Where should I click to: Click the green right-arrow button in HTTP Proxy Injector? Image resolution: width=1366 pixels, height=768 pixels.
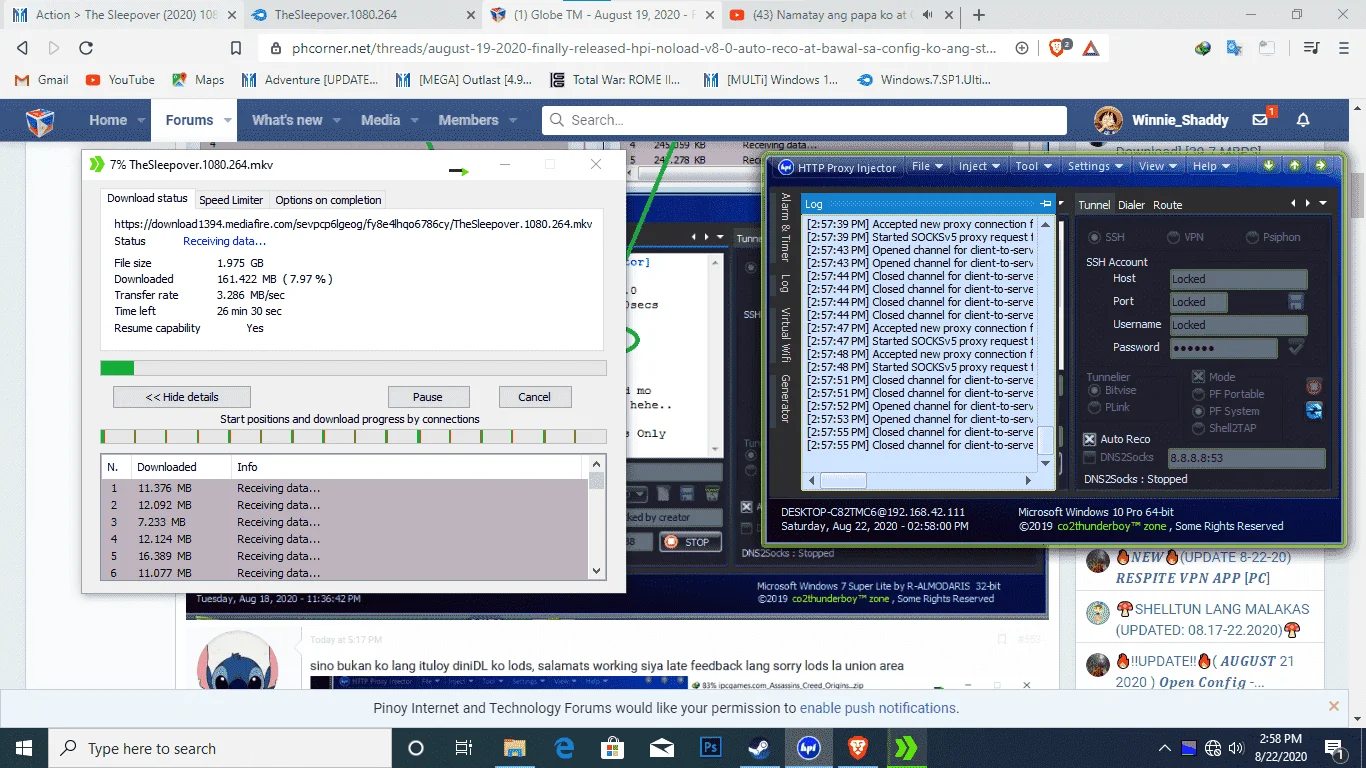[x=1320, y=166]
